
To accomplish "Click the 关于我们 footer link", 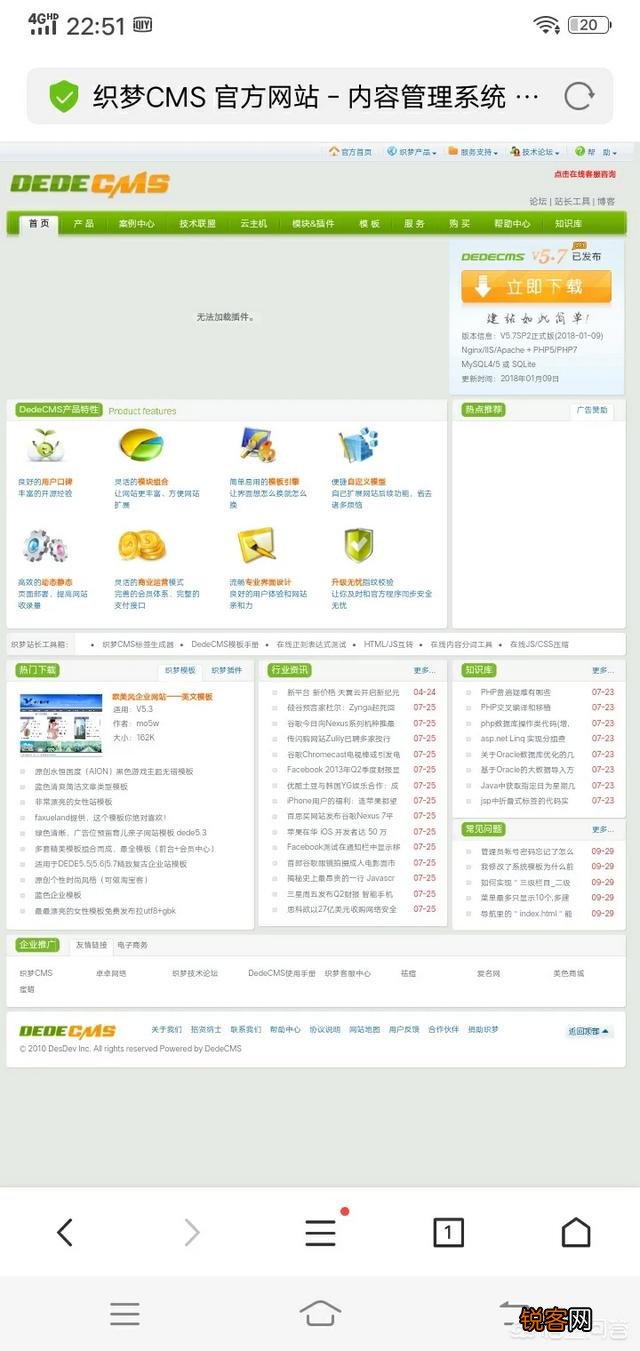I will pyautogui.click(x=166, y=1029).
